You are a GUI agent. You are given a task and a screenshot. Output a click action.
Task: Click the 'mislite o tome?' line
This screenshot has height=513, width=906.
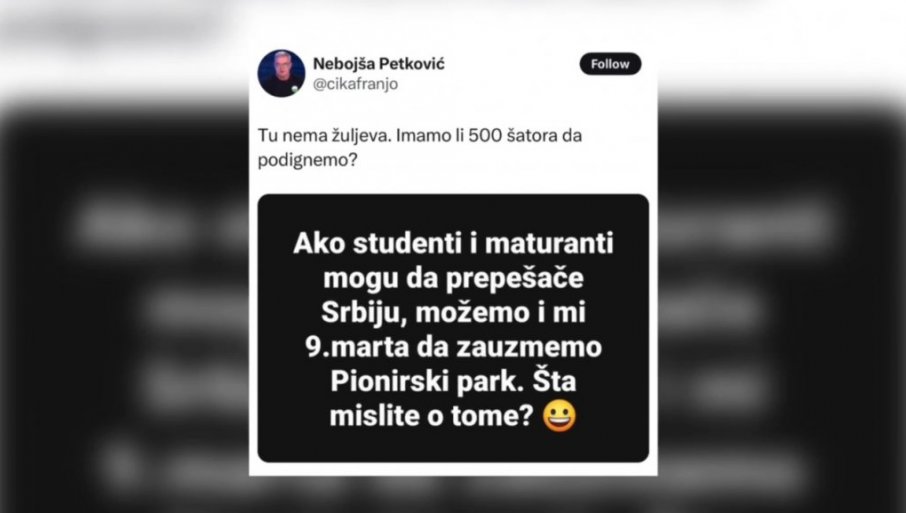pyautogui.click(x=431, y=417)
